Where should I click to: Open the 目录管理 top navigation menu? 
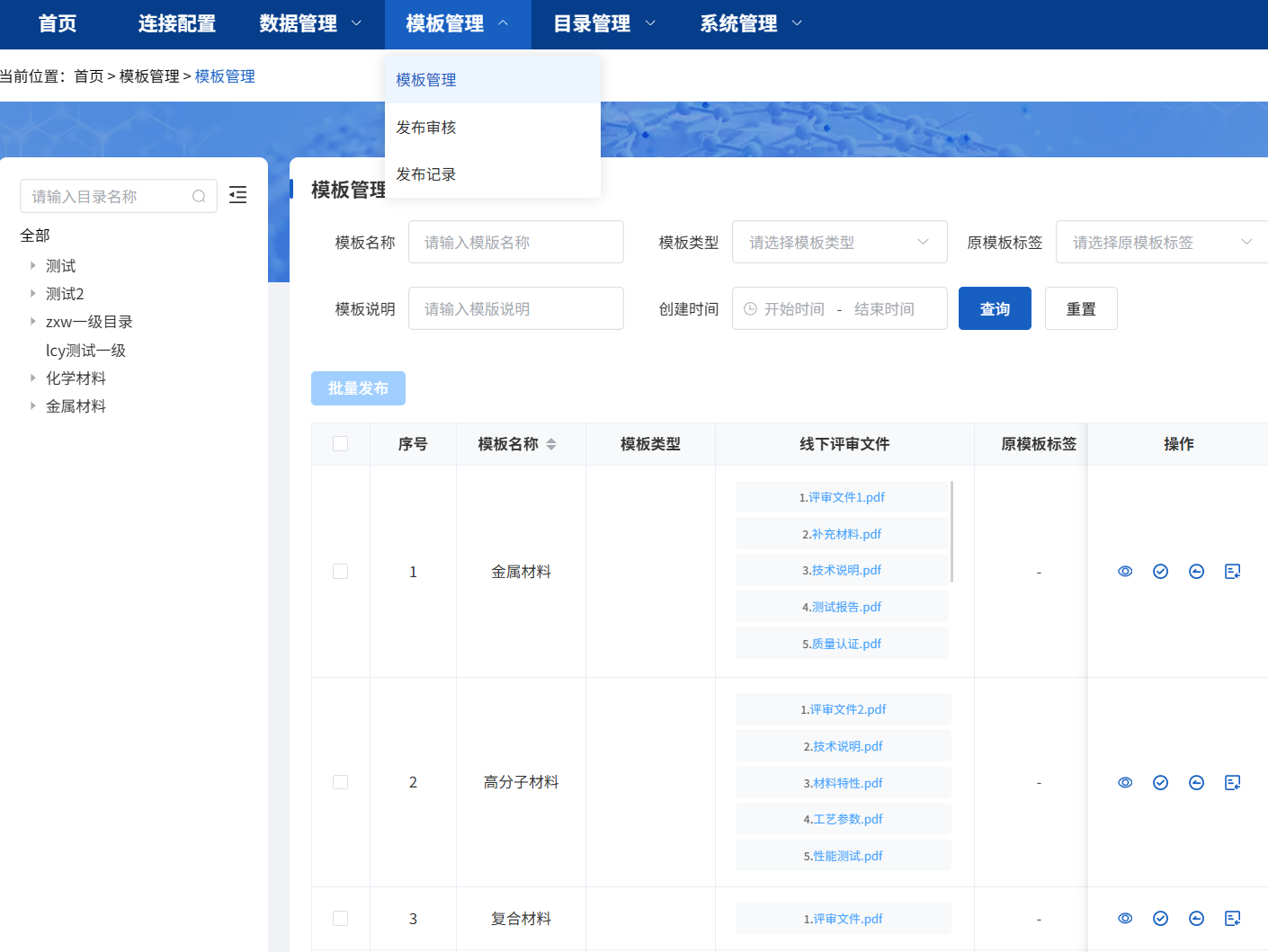coord(603,24)
